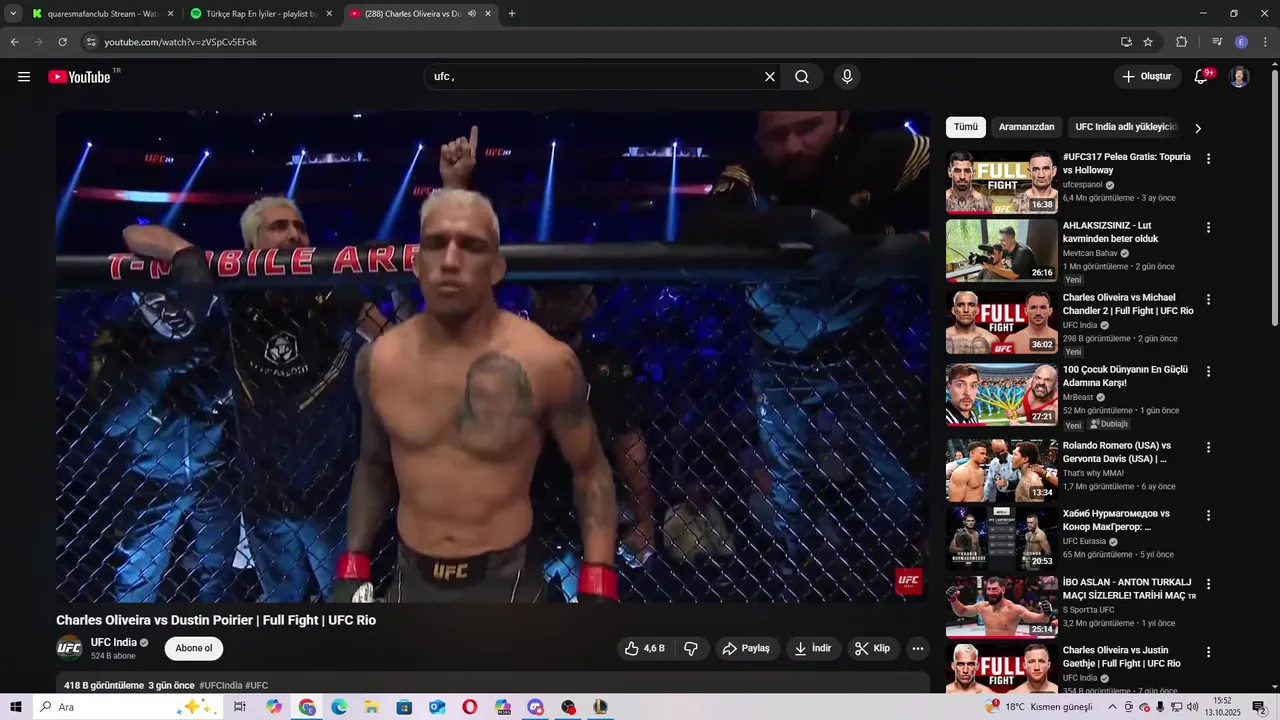Open the UFC317 Topuria vs Holloway thumbnail

click(x=1002, y=183)
